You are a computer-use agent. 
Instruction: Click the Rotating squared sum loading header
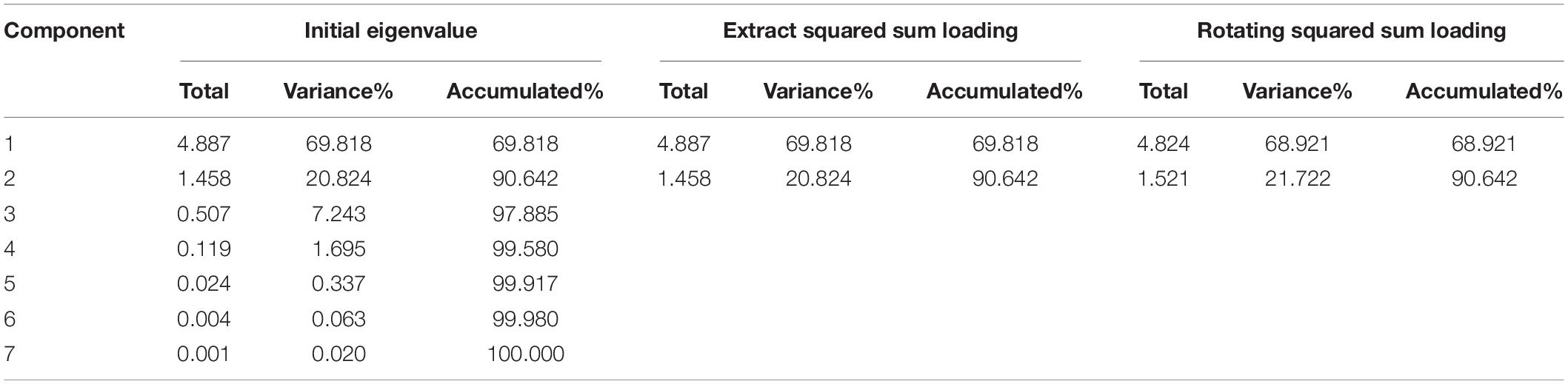(1351, 31)
